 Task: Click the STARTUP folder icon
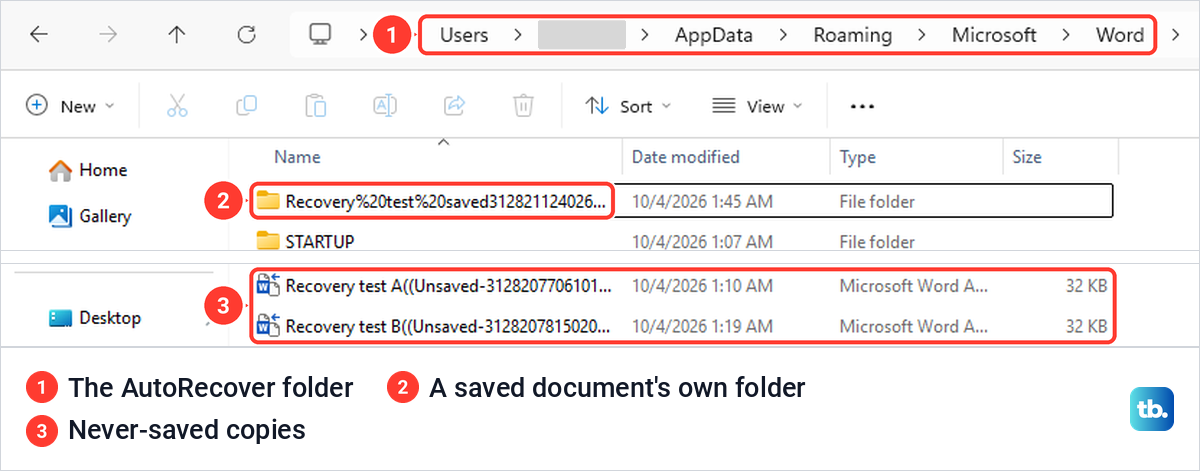coord(268,241)
